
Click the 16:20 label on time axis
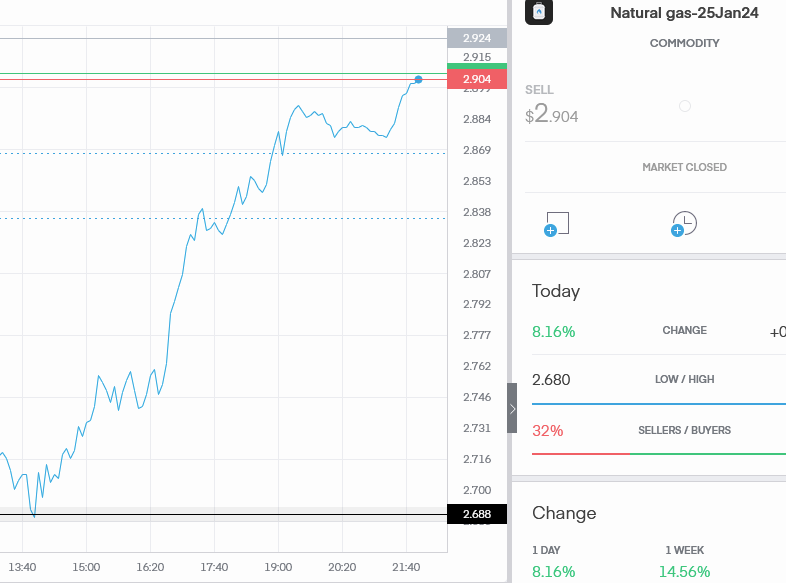click(x=150, y=567)
